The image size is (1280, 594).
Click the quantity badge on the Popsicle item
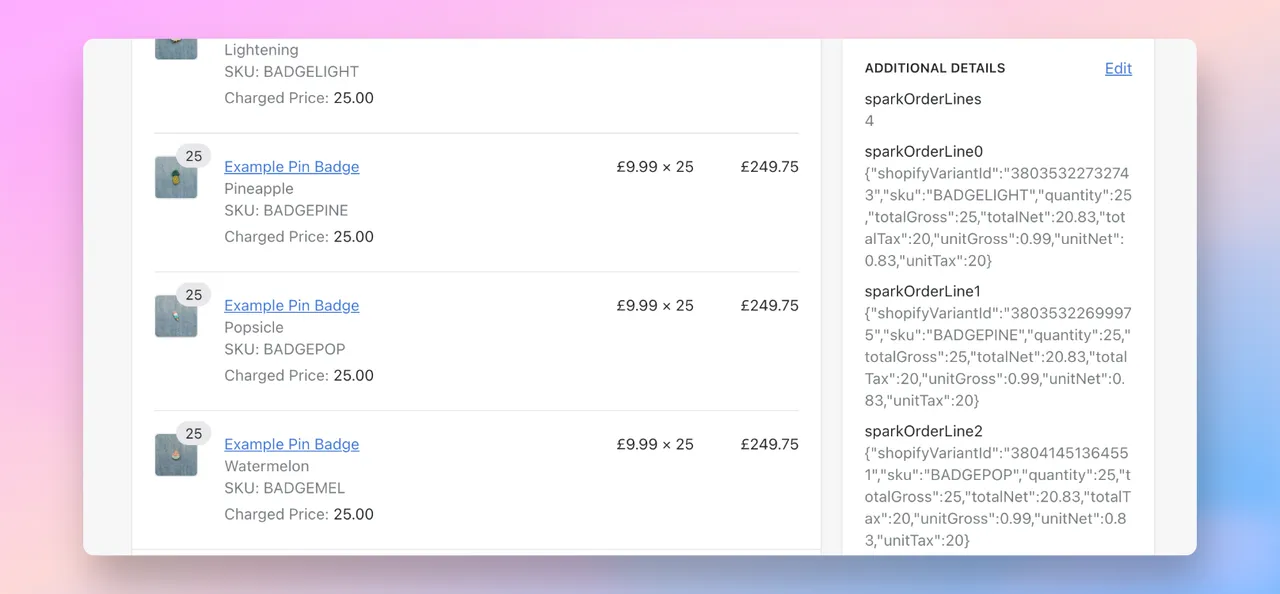click(x=193, y=295)
